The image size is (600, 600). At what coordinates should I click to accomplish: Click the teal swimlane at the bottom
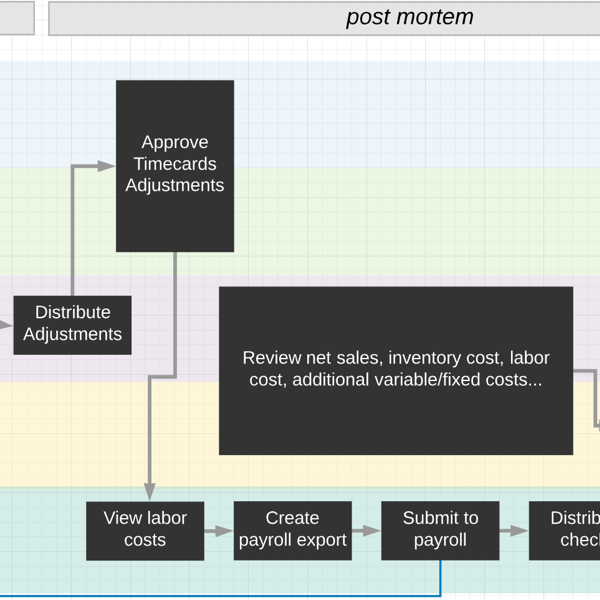pos(40,540)
